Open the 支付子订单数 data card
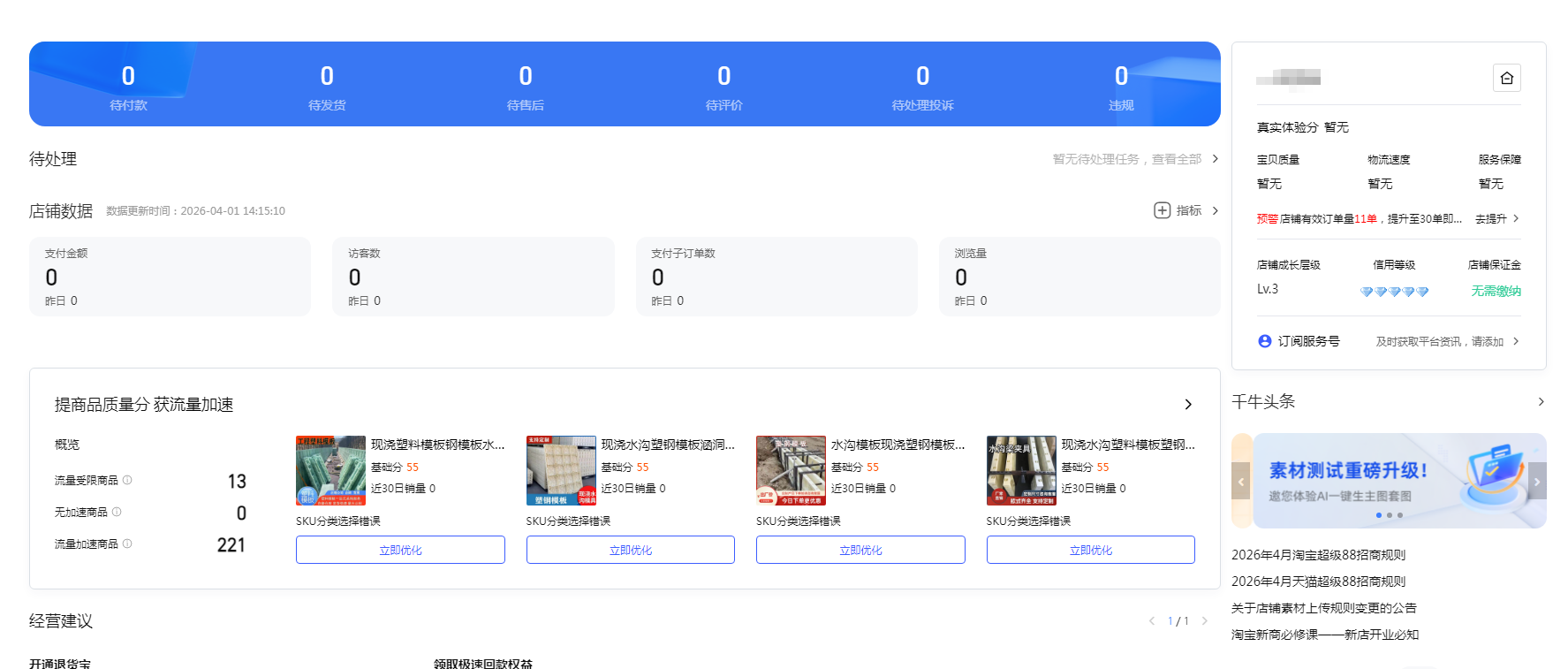 [x=776, y=277]
